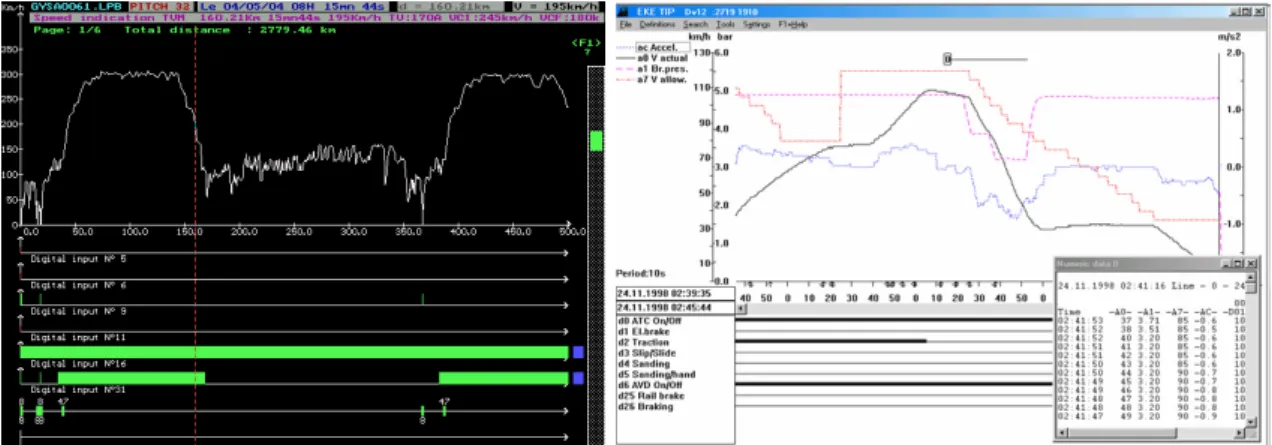This screenshot has height=445, width=1272.
Task: Click the green indicator block on right scrollbar
Action: [597, 140]
